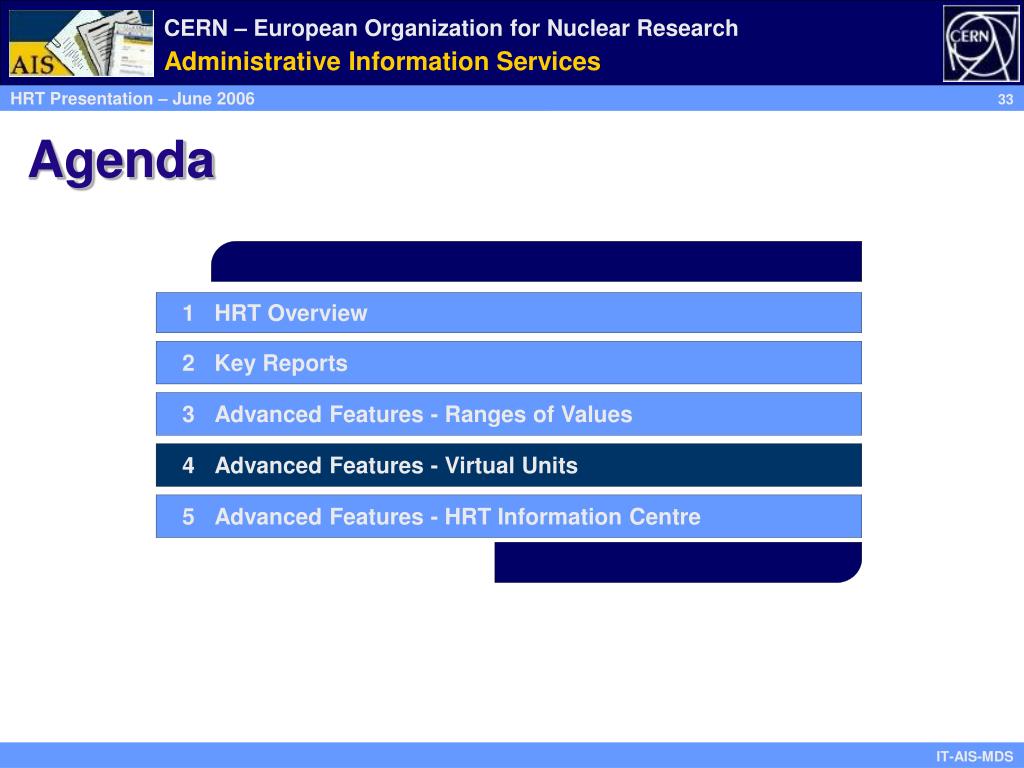Open highlighted Advanced Features - Virtual Units
The width and height of the screenshot is (1024, 768).
[x=509, y=465]
